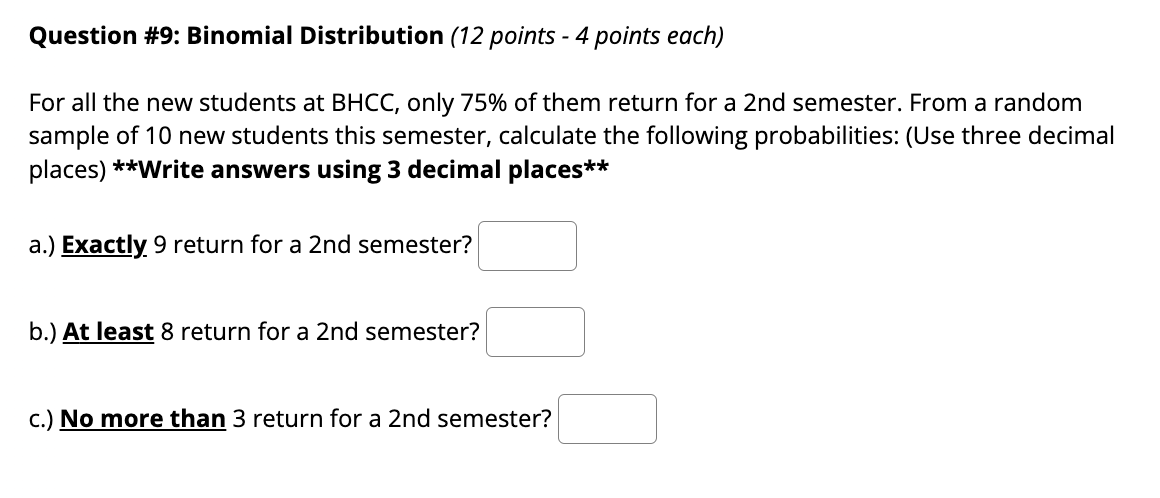Image resolution: width=1160 pixels, height=498 pixels.
Task: Click the underlined phrase "At least"
Action: (x=108, y=332)
